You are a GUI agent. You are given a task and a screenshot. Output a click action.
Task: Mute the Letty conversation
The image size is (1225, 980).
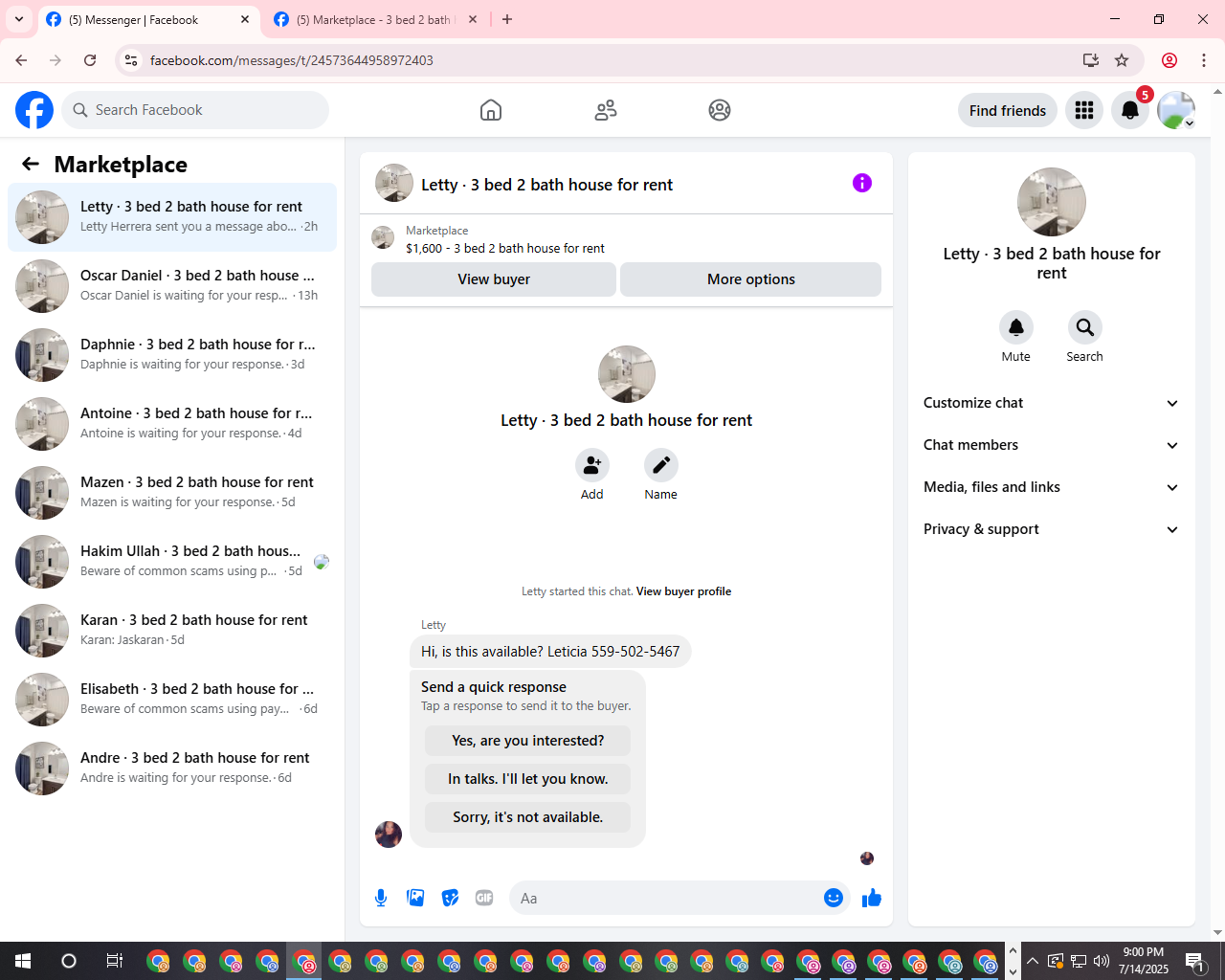pyautogui.click(x=1016, y=328)
